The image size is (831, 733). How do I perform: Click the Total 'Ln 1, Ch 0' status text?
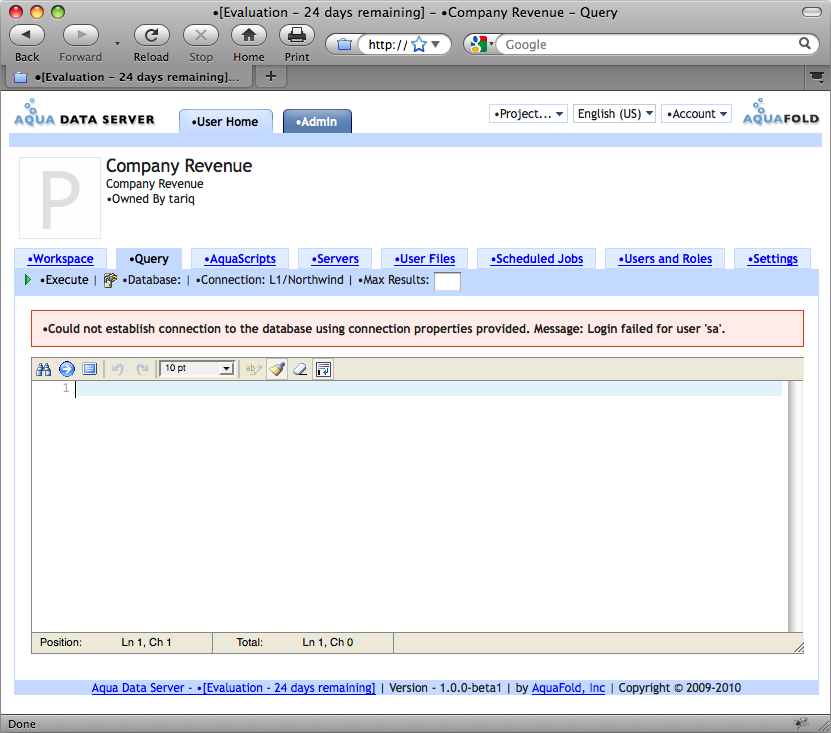328,642
